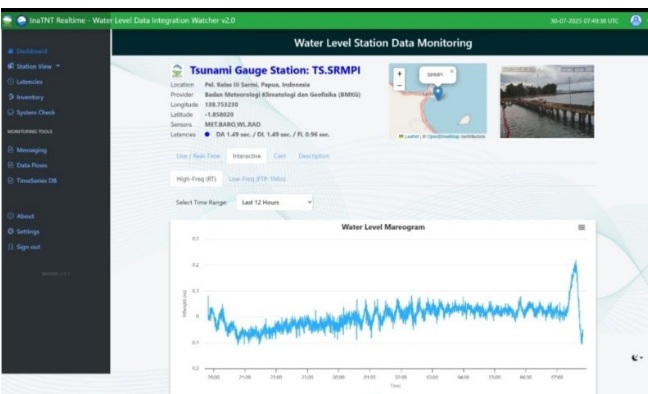Click the Sign out link
The width and height of the screenshot is (648, 394).
click(24, 247)
